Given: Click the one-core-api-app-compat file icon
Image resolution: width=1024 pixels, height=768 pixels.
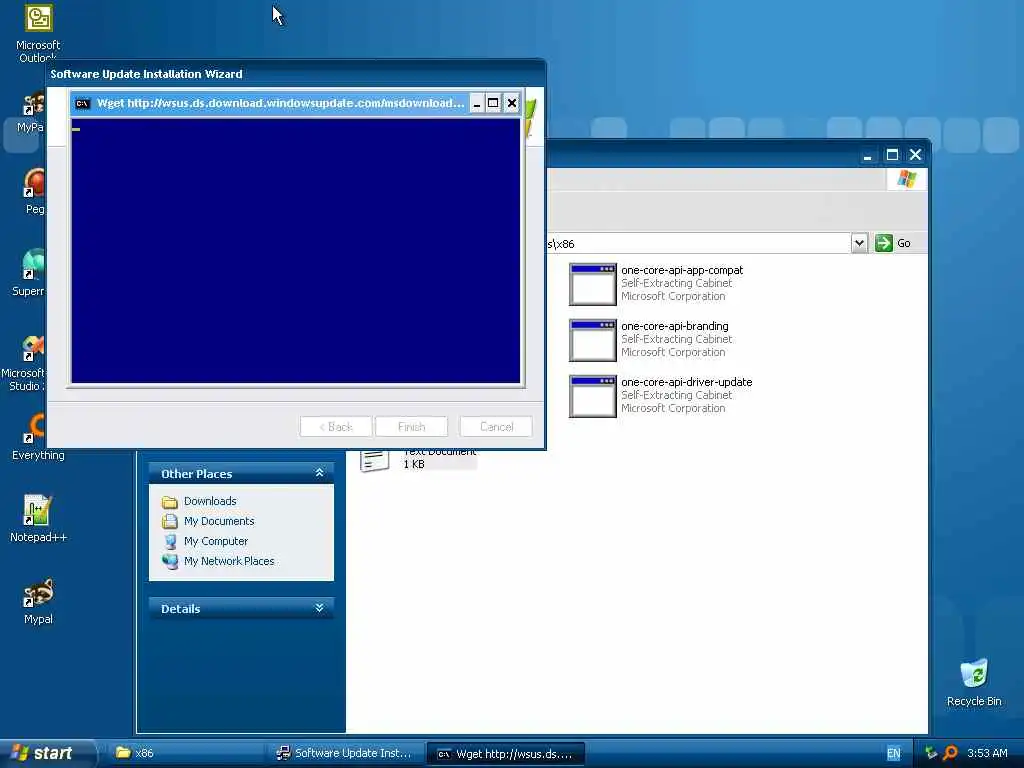Looking at the screenshot, I should 592,284.
